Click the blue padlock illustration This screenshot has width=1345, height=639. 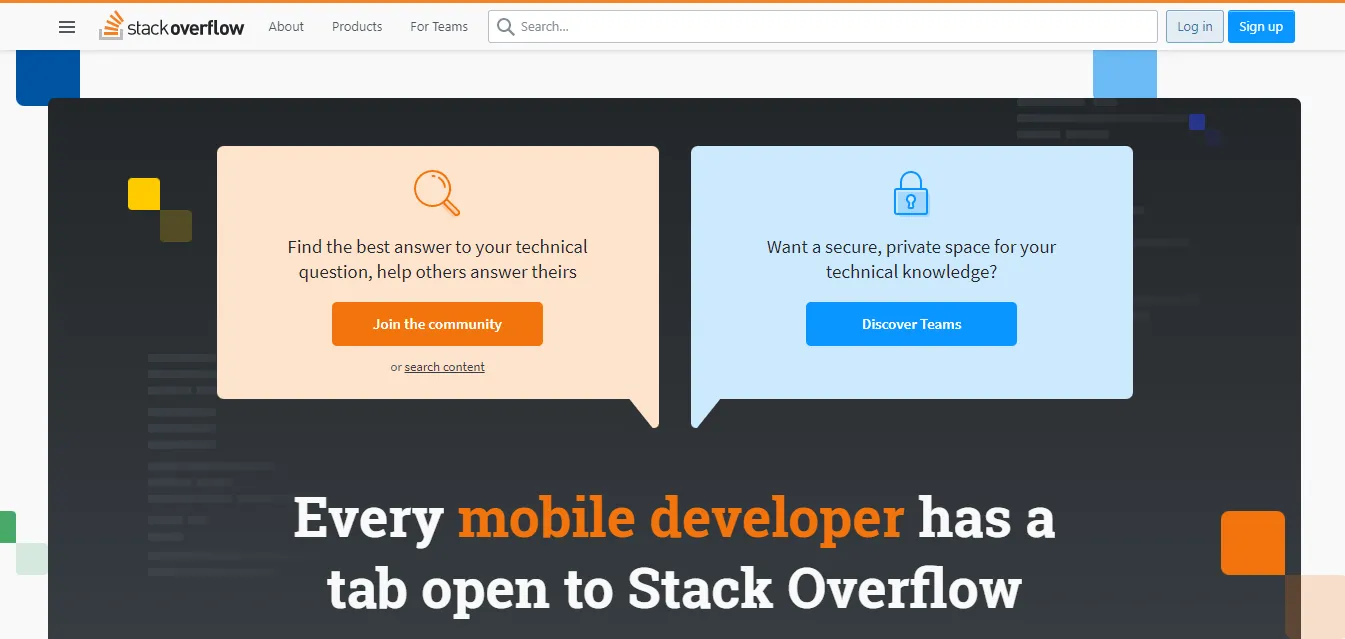pyautogui.click(x=911, y=192)
